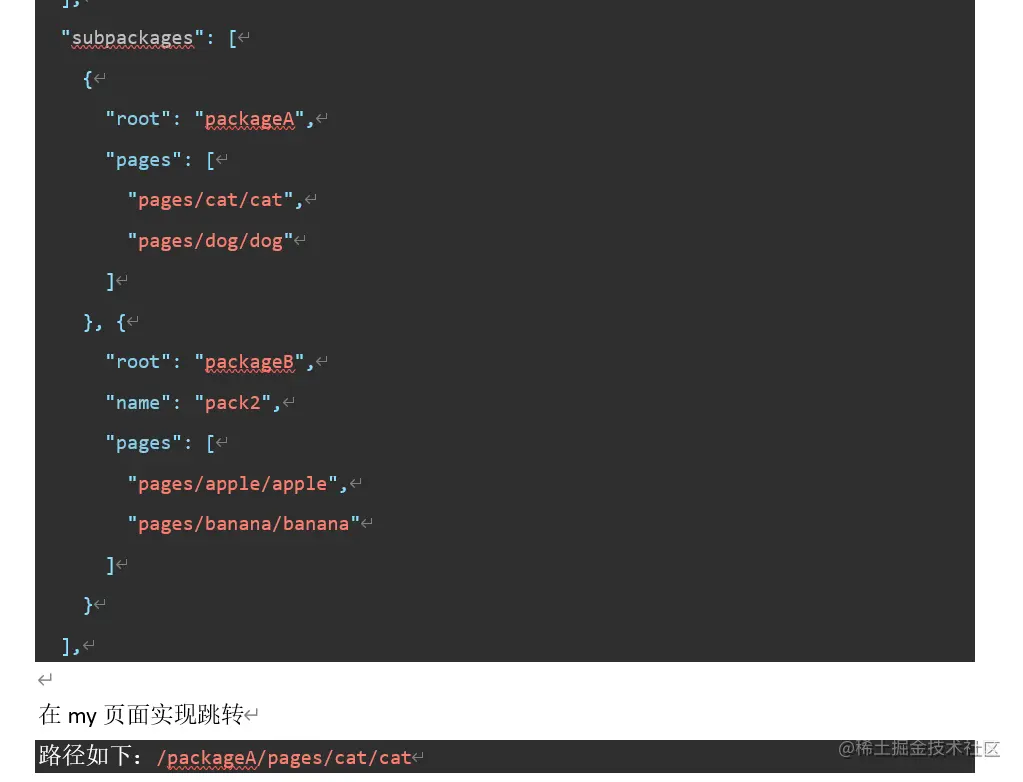Click the "pages" key under packageA
This screenshot has width=1023, height=782.
(144, 160)
